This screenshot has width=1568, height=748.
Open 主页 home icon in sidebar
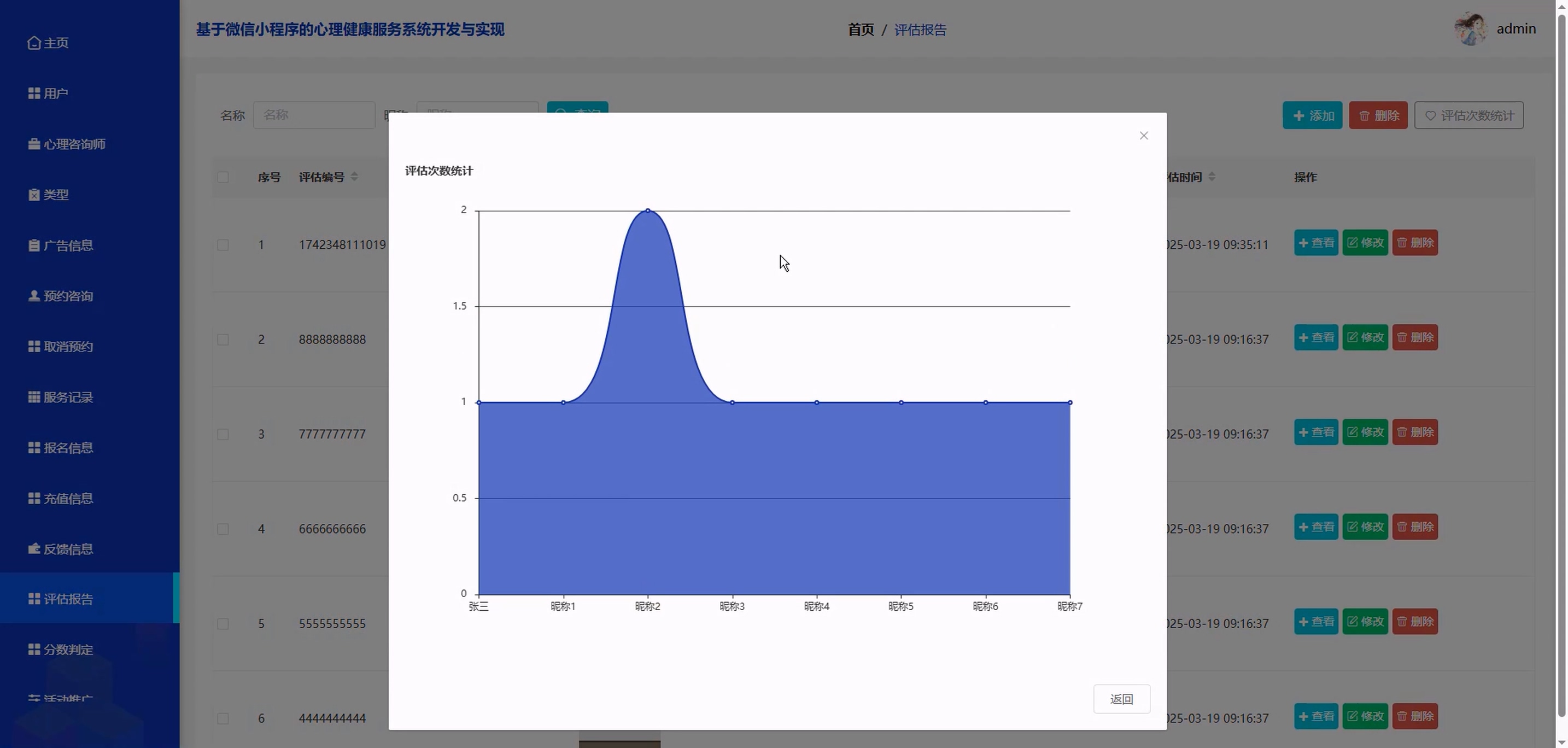(x=34, y=43)
